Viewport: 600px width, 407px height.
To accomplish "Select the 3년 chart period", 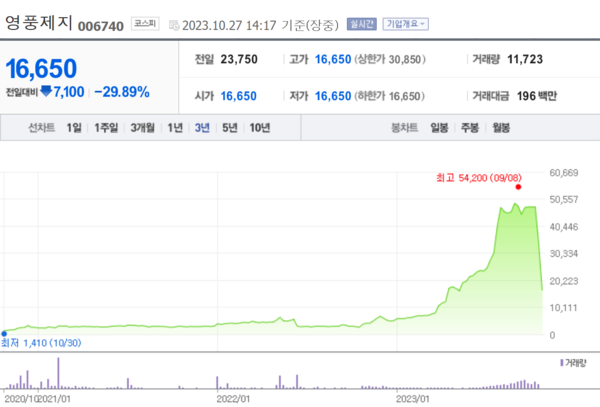I will (203, 128).
